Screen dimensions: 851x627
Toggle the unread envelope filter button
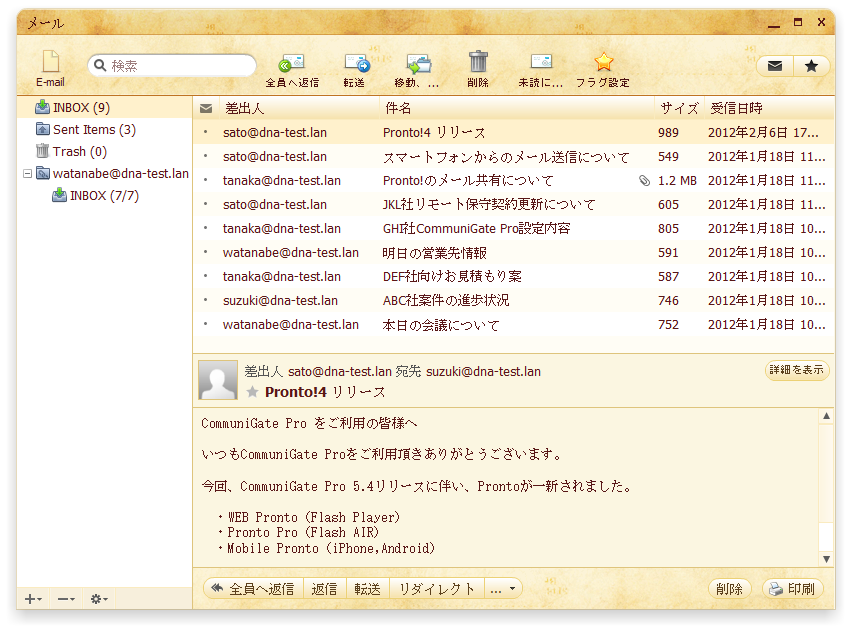(775, 66)
